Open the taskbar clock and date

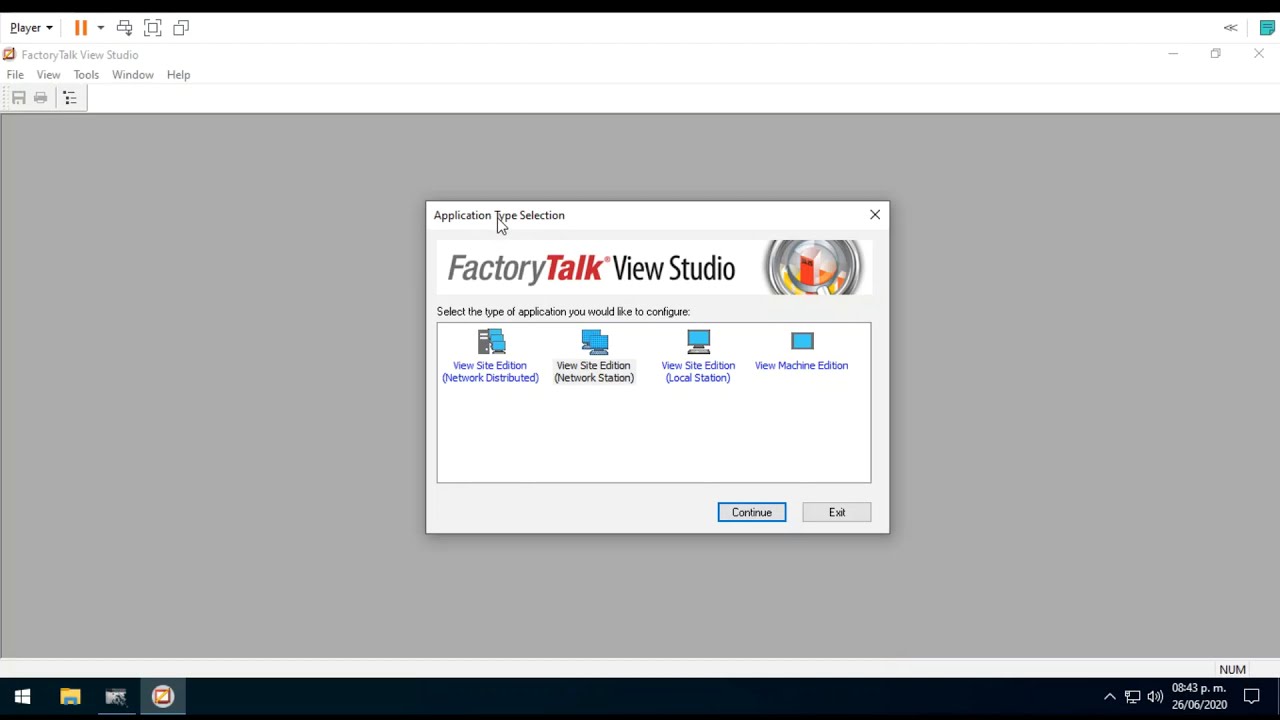1199,697
